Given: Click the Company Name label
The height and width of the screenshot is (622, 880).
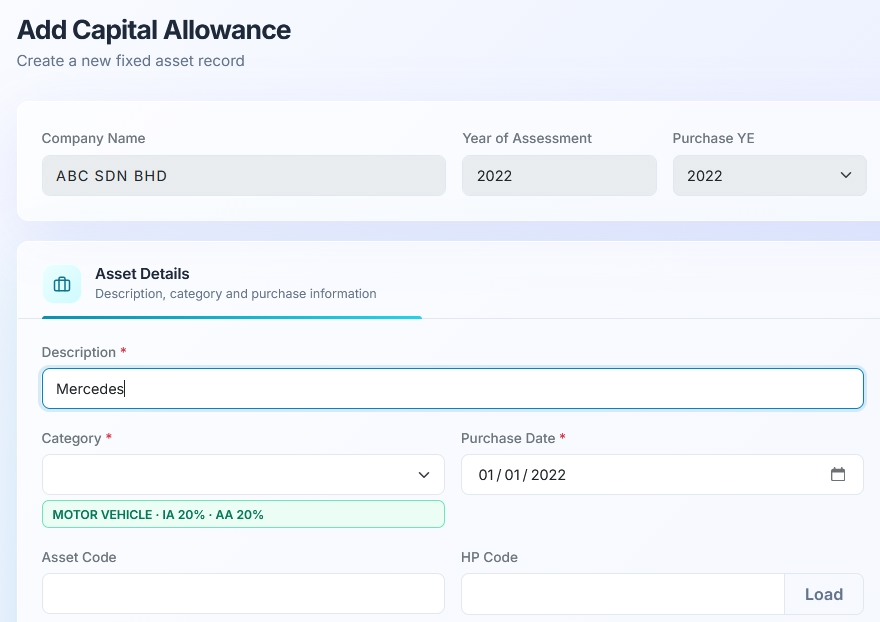Looking at the screenshot, I should [x=93, y=138].
